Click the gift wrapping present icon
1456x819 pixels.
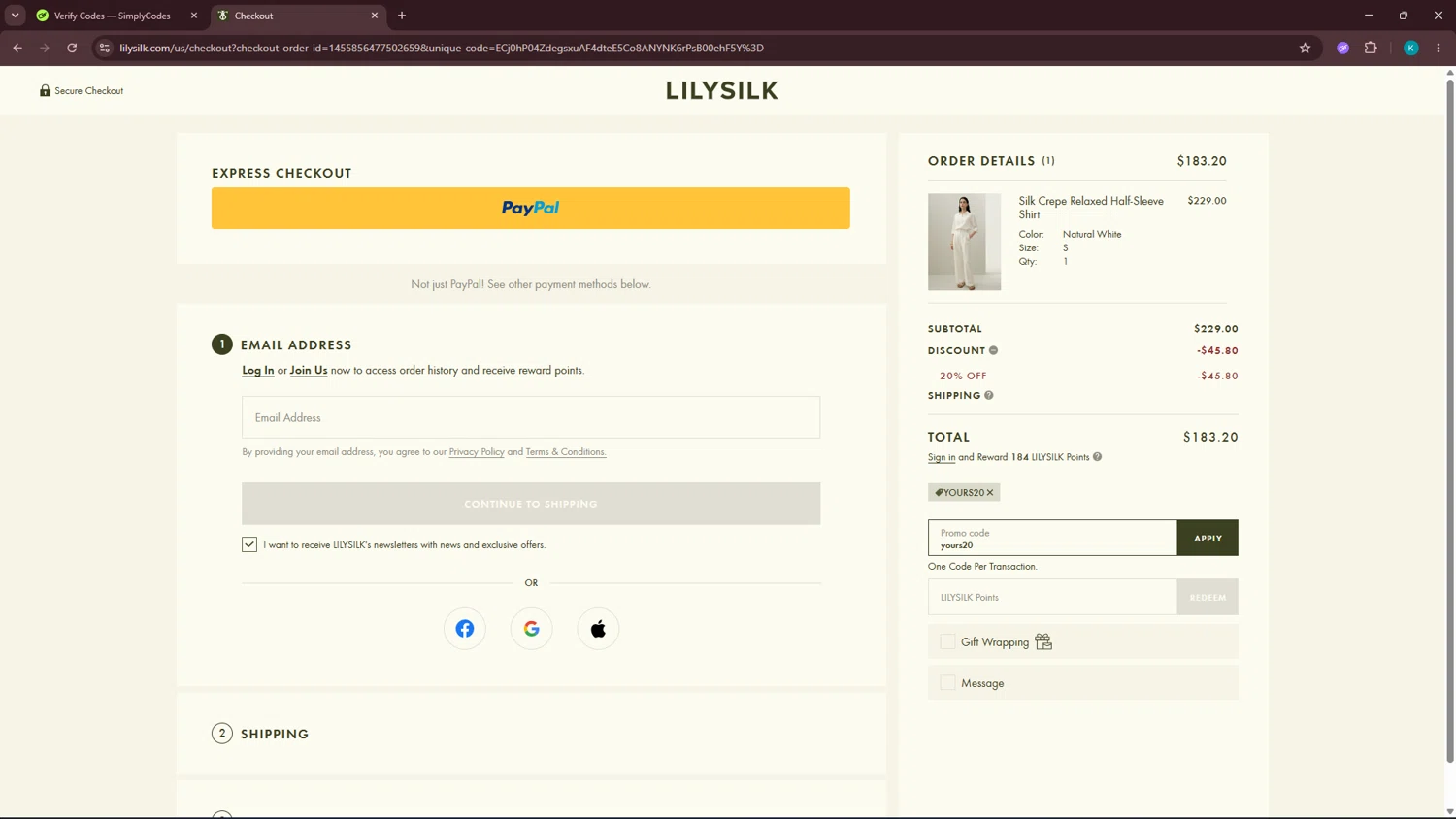(x=1043, y=641)
